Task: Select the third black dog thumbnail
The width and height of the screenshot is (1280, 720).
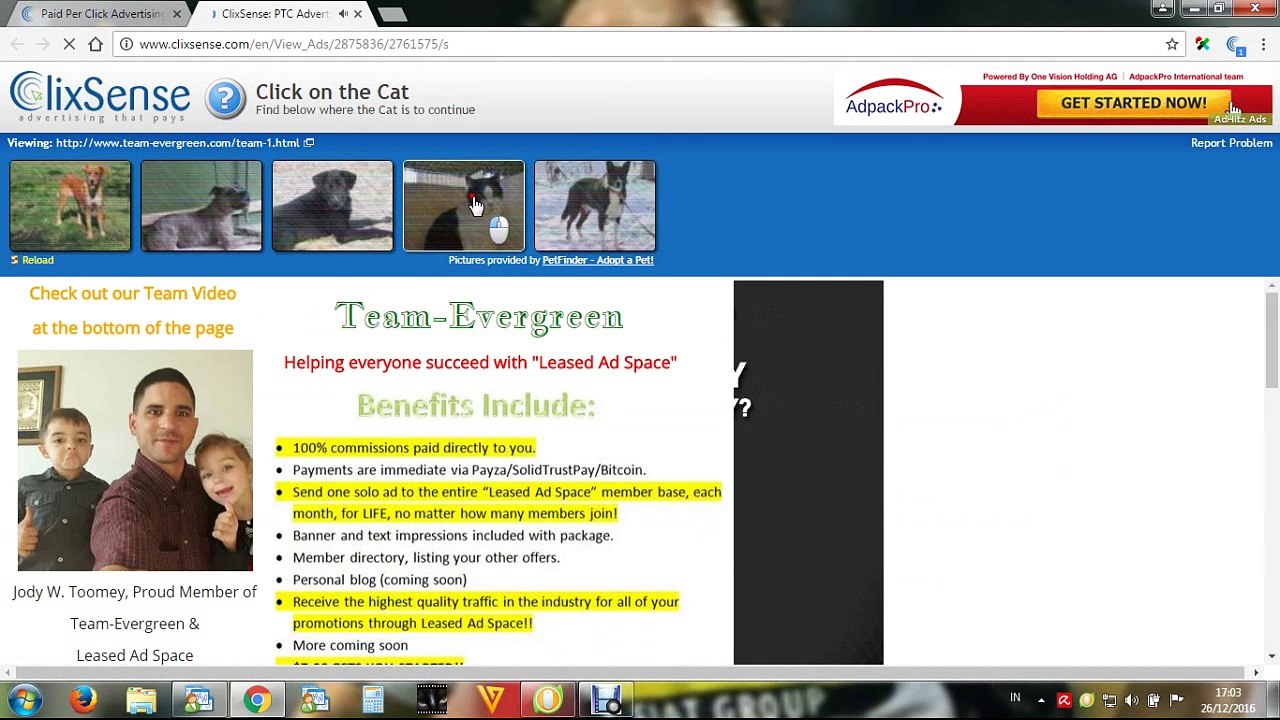Action: pos(332,205)
